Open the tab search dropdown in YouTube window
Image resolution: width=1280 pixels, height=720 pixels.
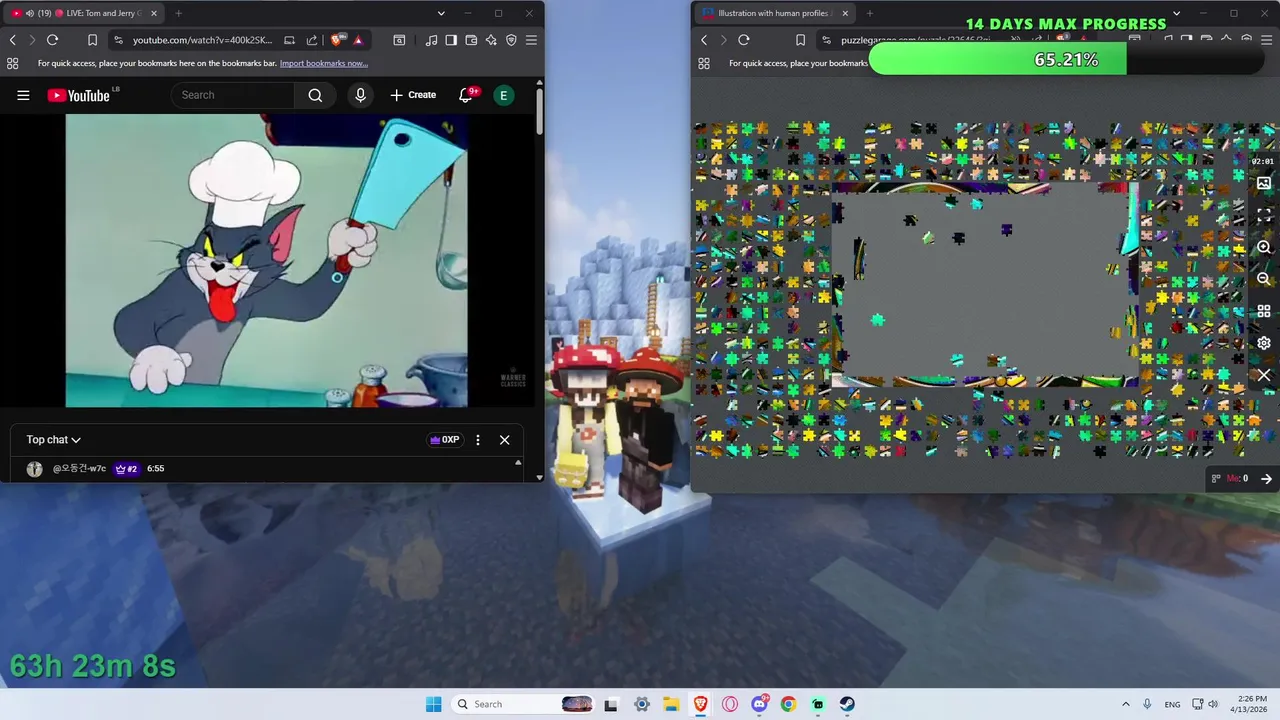pos(441,13)
